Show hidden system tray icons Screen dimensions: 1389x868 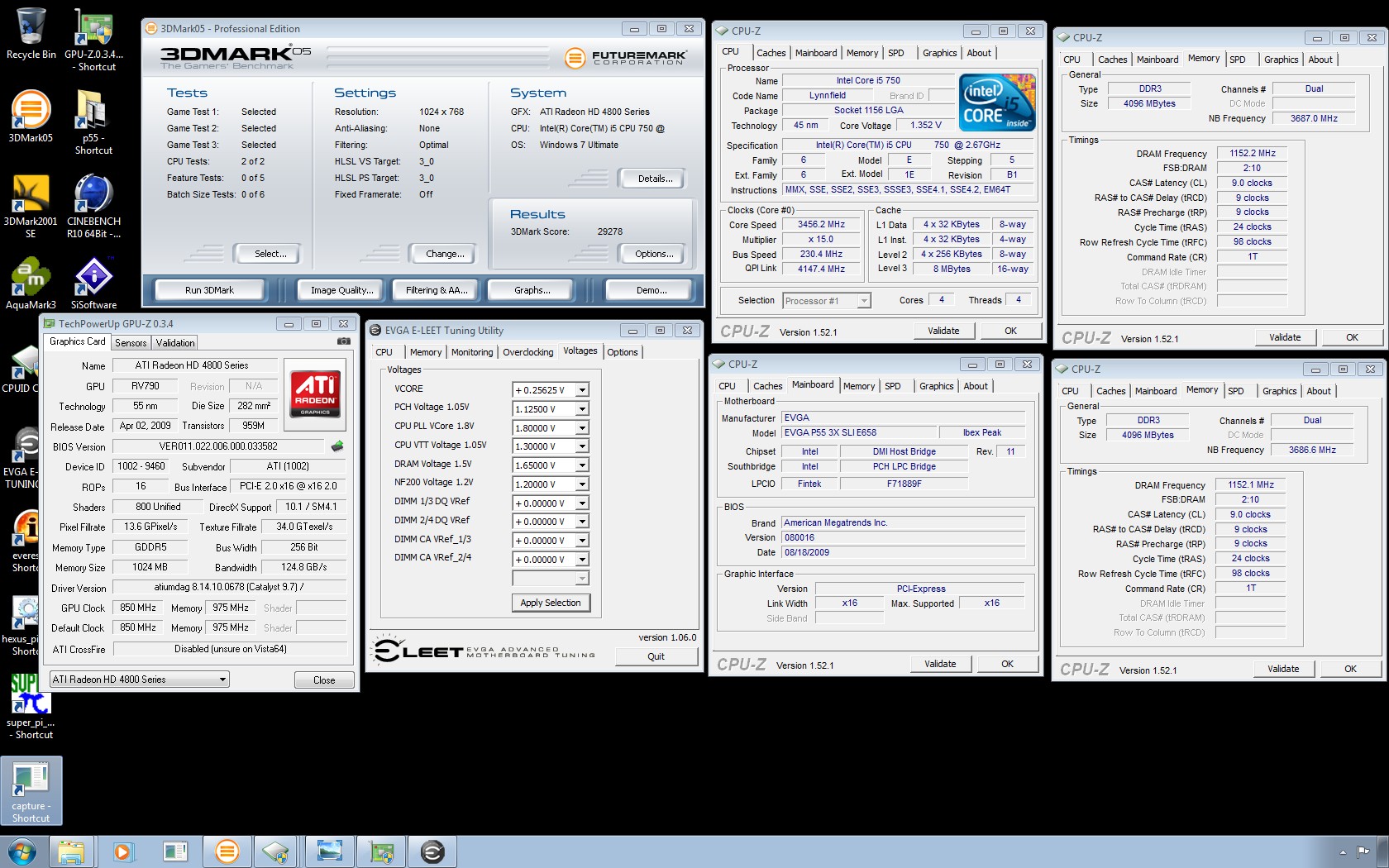pyautogui.click(x=1342, y=851)
